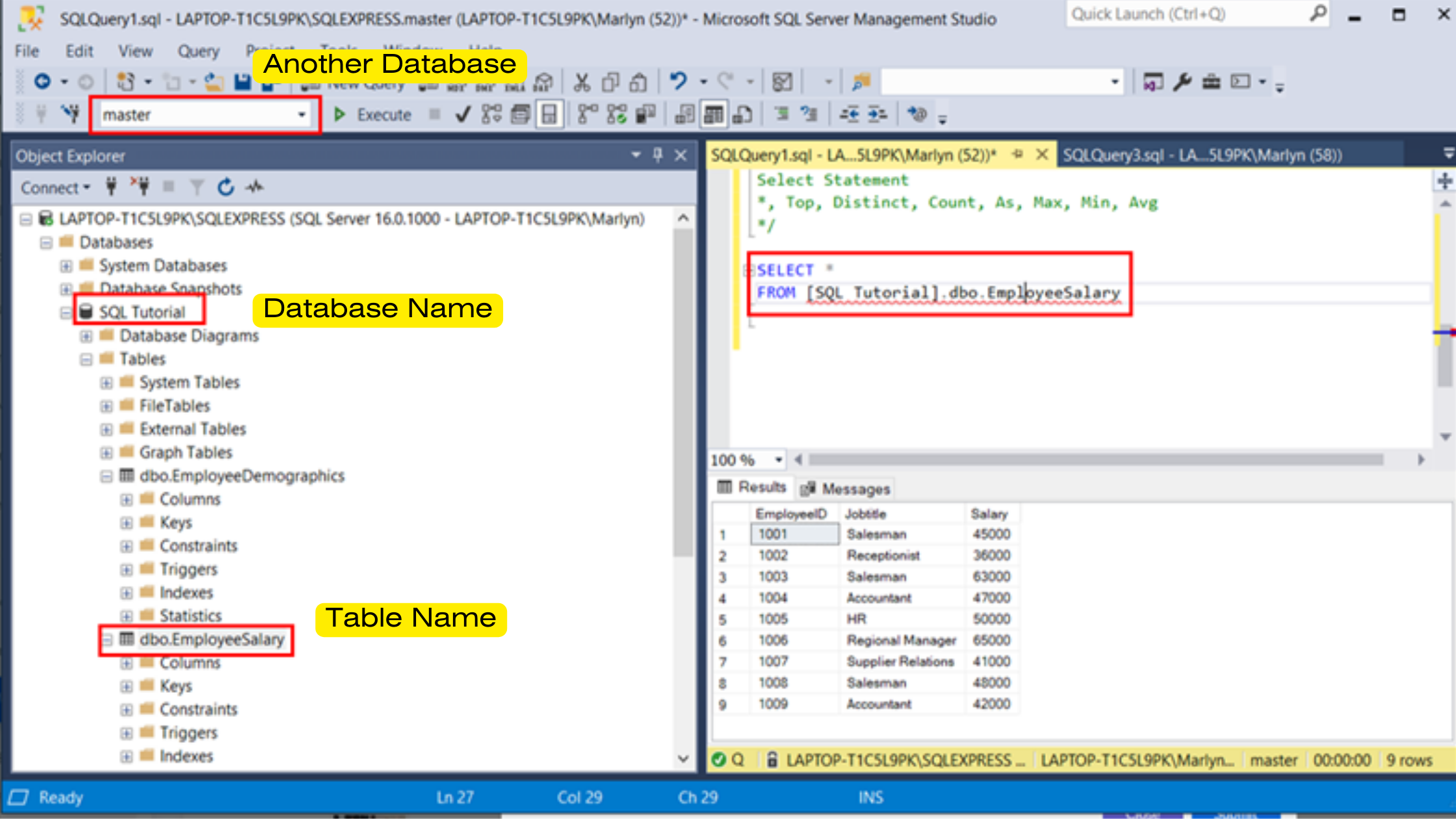
Task: Click the Filter funnel icon in Object Explorer
Action: point(197,187)
